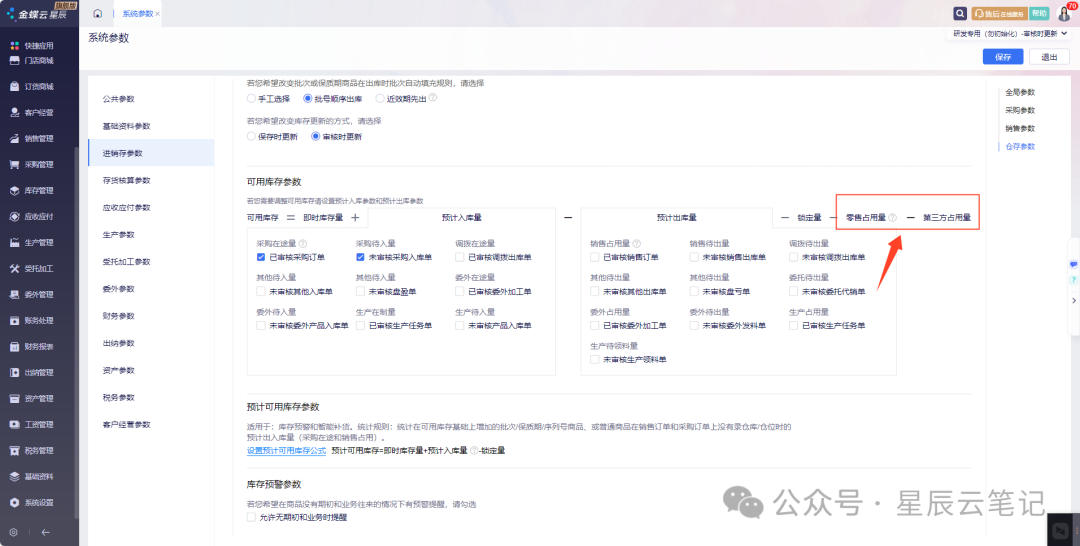The width and height of the screenshot is (1080, 546).
Task: Open the 设置预计可用库存公式 link
Action: (286, 451)
